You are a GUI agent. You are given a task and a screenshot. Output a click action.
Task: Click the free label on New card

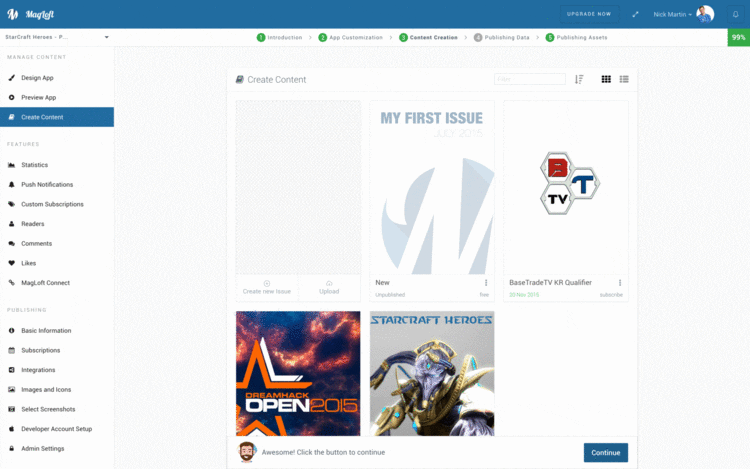pyautogui.click(x=484, y=294)
